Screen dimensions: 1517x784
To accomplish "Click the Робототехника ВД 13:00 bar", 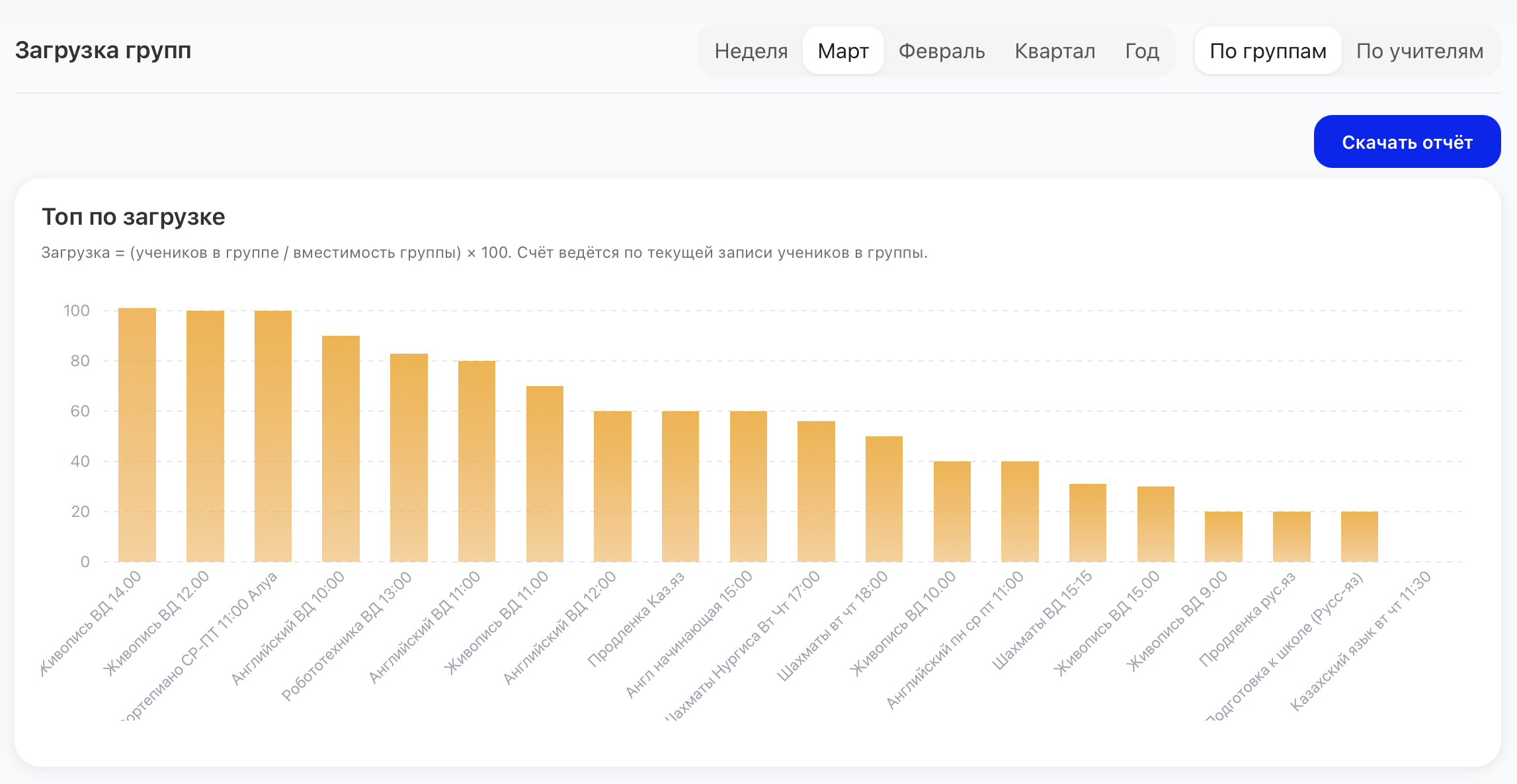I will (x=409, y=458).
